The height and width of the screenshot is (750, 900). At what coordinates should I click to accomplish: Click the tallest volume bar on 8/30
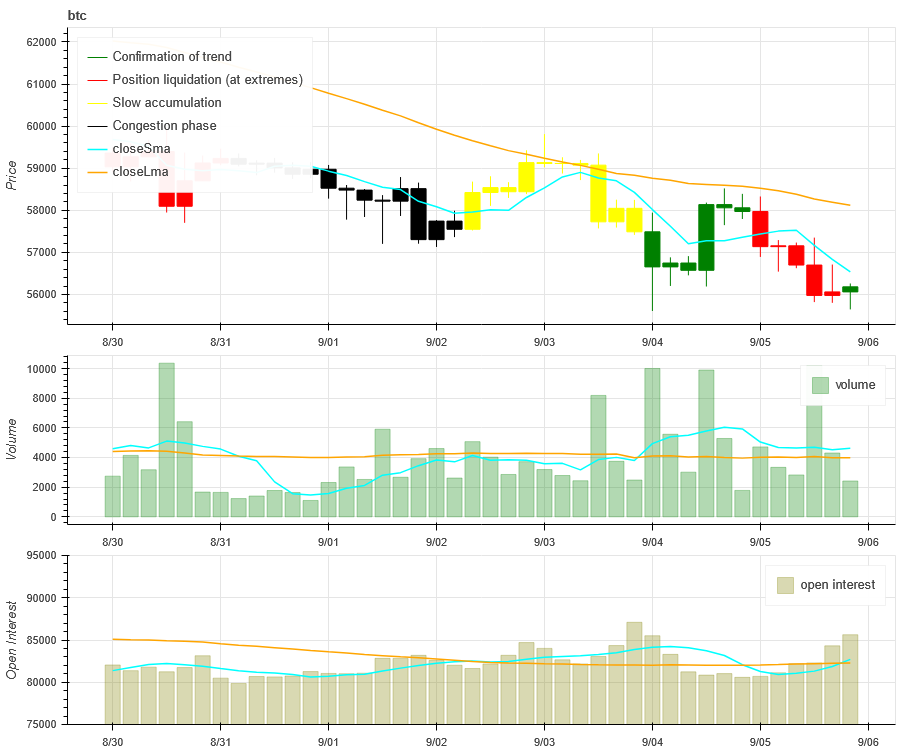point(166,440)
